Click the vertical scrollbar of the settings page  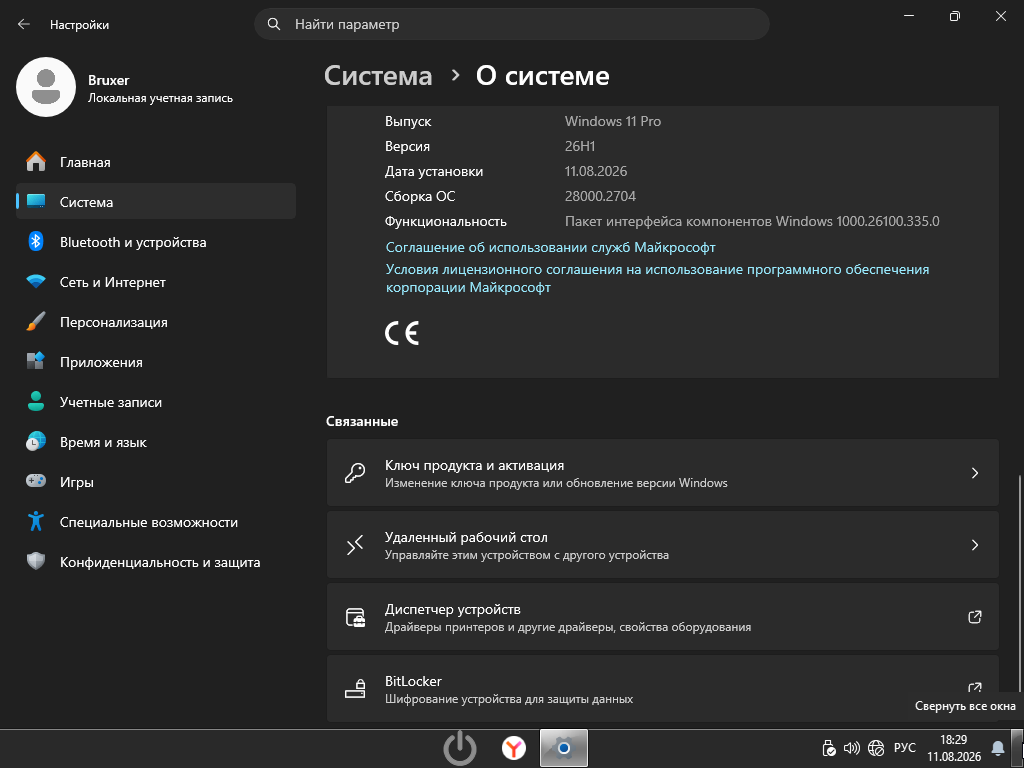1019,581
